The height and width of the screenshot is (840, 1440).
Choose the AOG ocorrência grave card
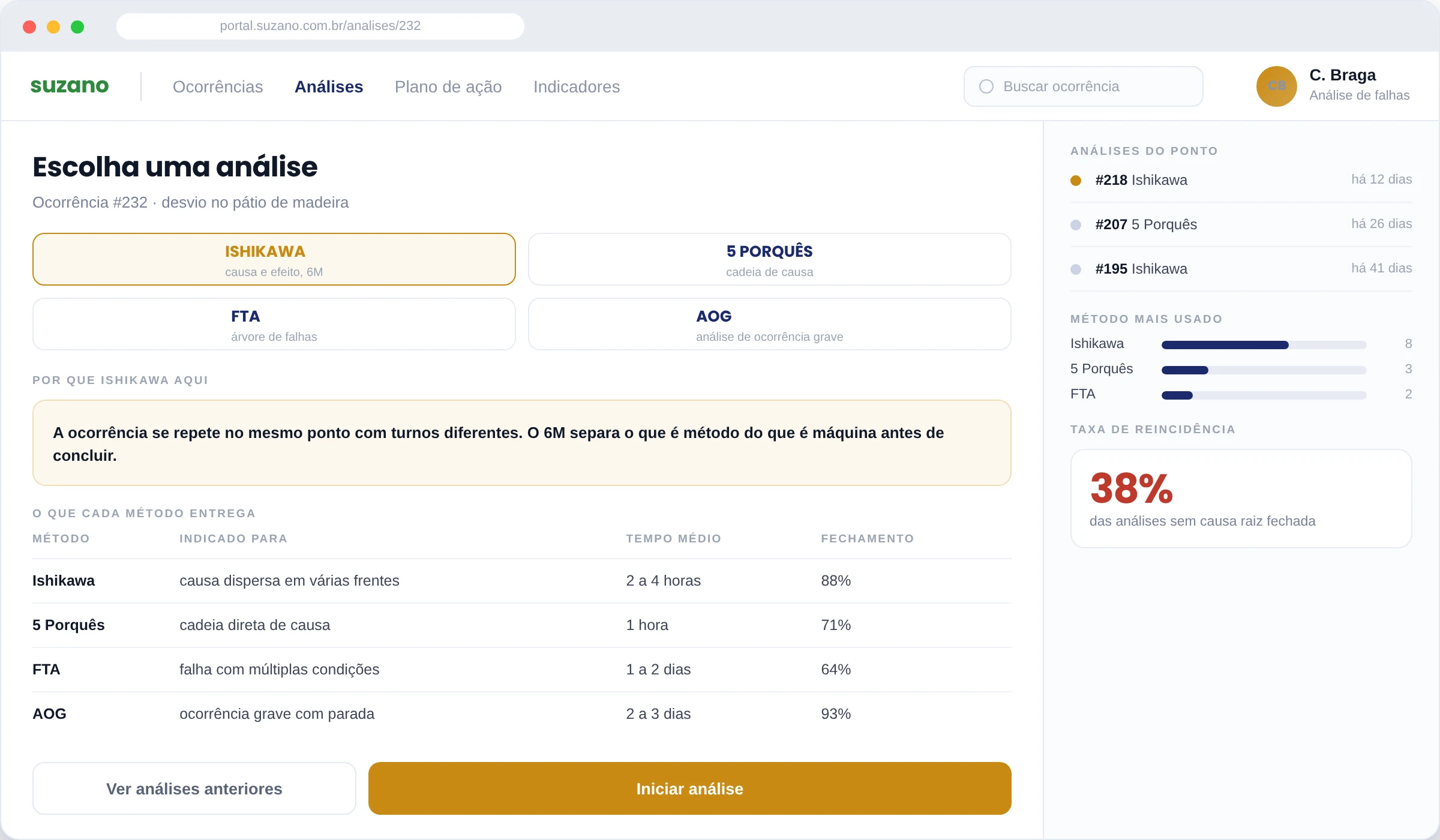point(769,324)
